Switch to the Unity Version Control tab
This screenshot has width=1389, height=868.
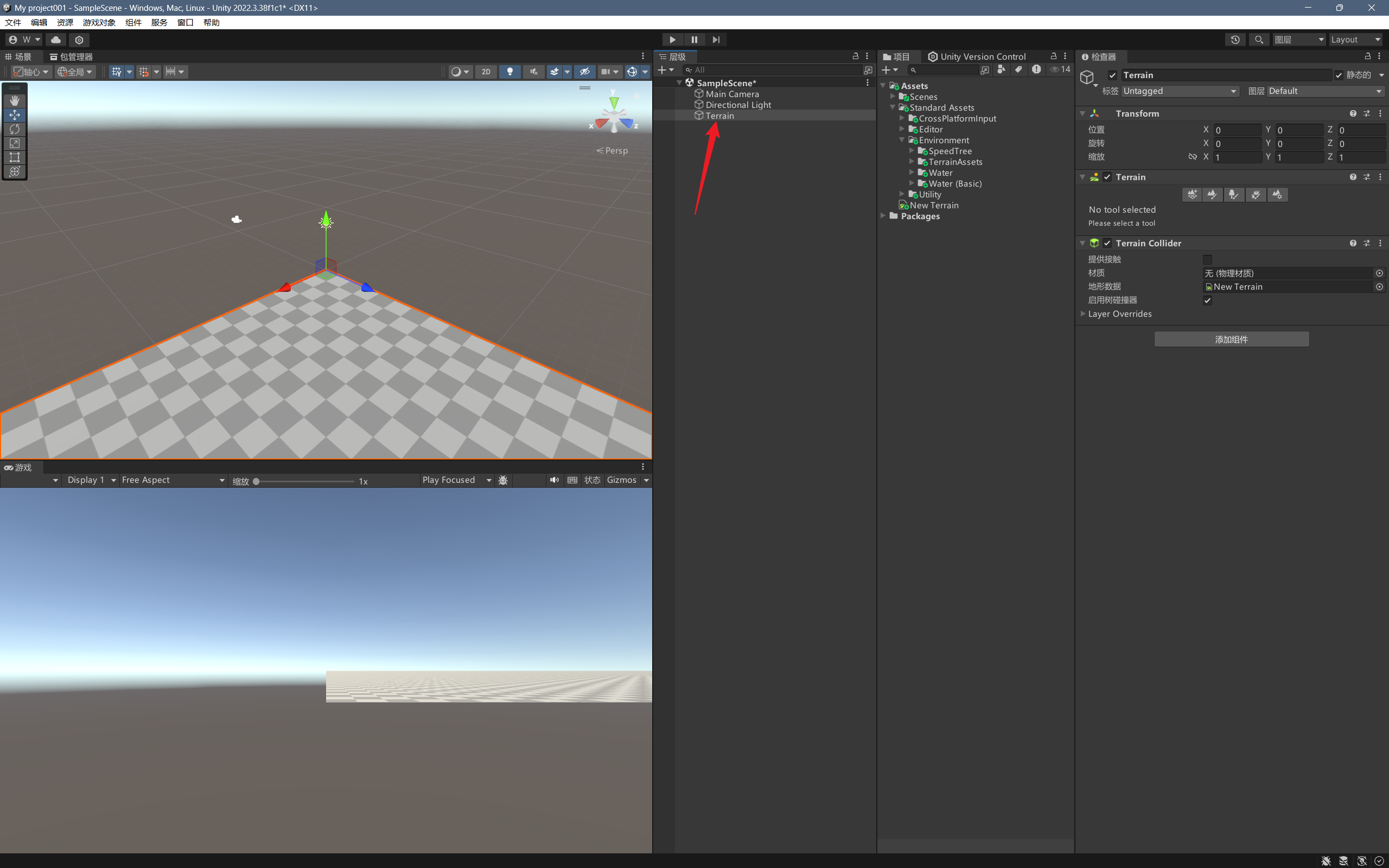[x=977, y=57]
